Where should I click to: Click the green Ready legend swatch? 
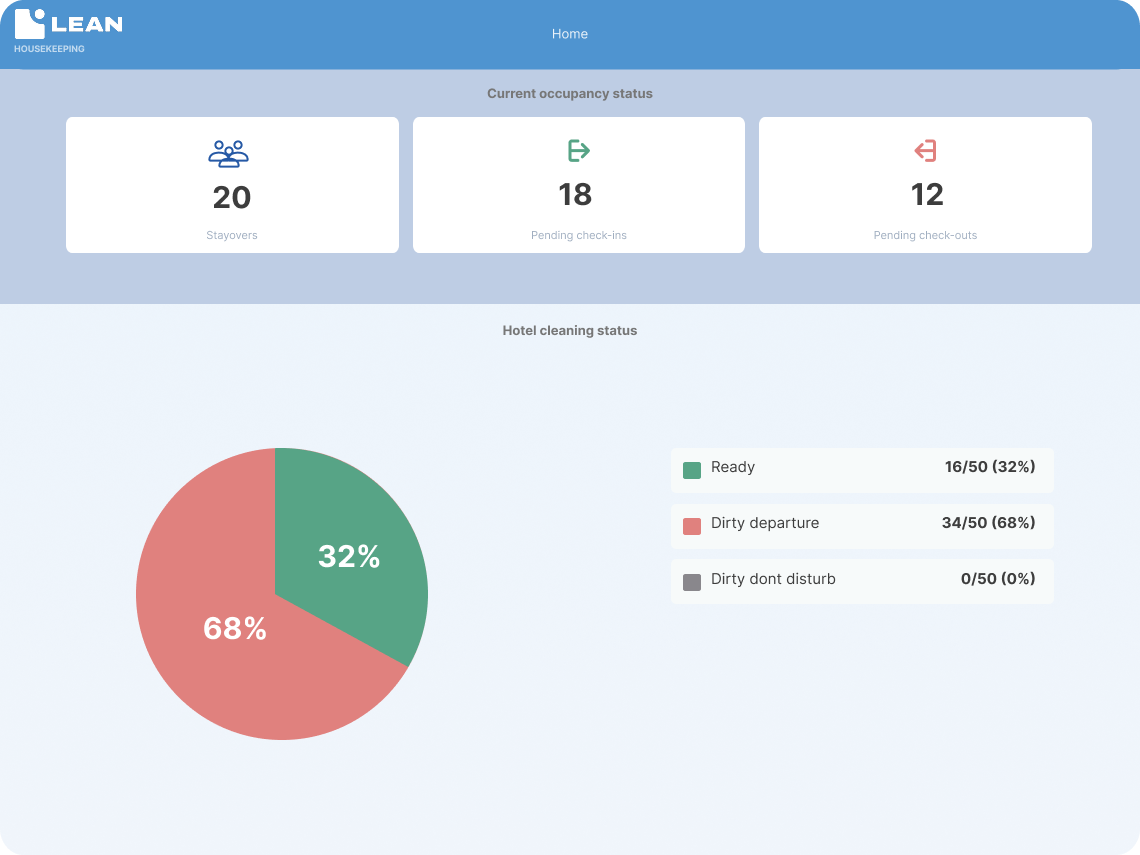point(692,470)
